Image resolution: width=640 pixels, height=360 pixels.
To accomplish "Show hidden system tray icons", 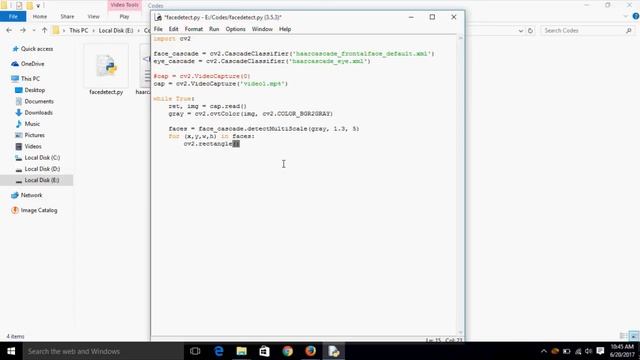I will pyautogui.click(x=544, y=351).
